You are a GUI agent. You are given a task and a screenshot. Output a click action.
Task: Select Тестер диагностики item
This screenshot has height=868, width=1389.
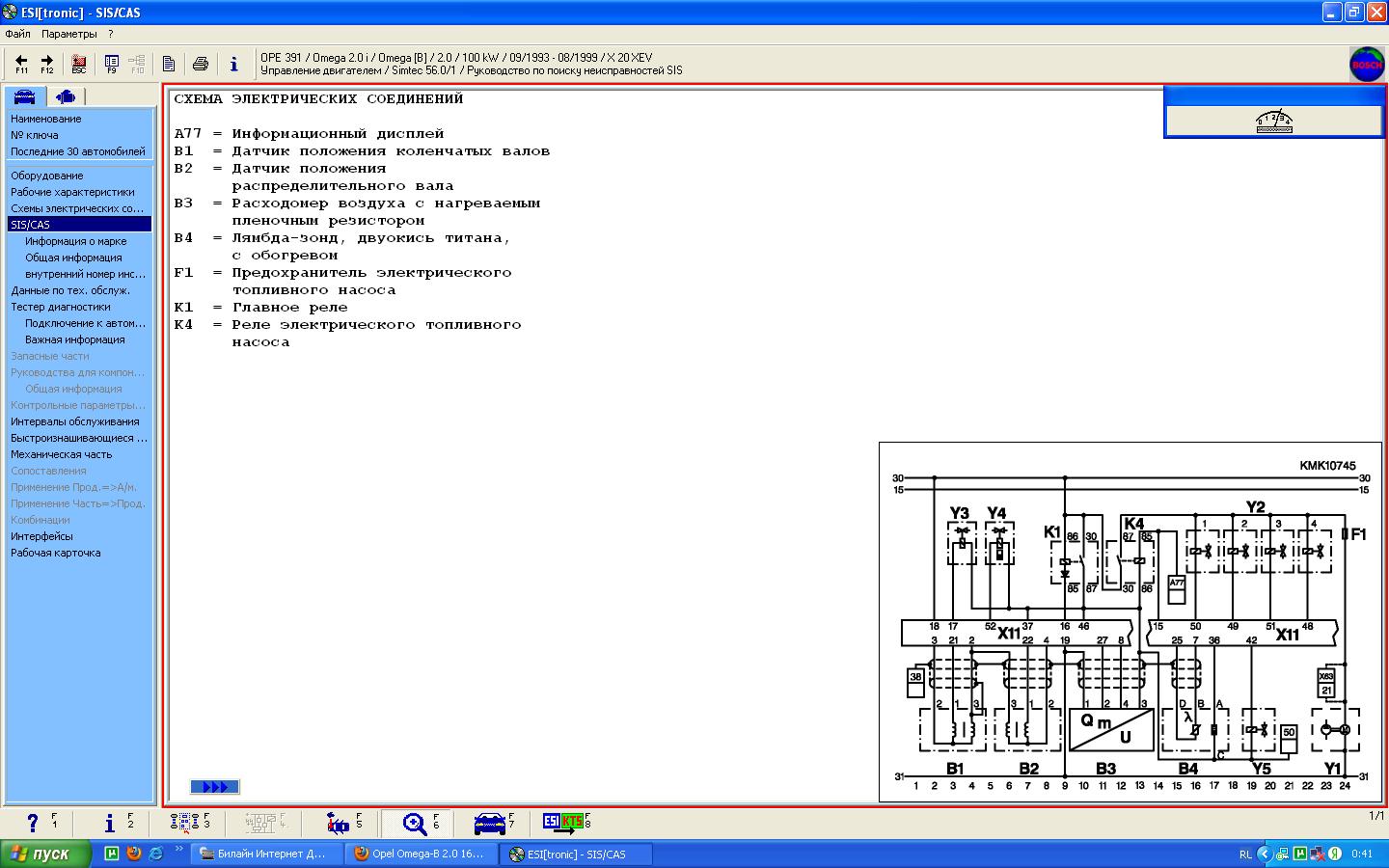(x=61, y=307)
